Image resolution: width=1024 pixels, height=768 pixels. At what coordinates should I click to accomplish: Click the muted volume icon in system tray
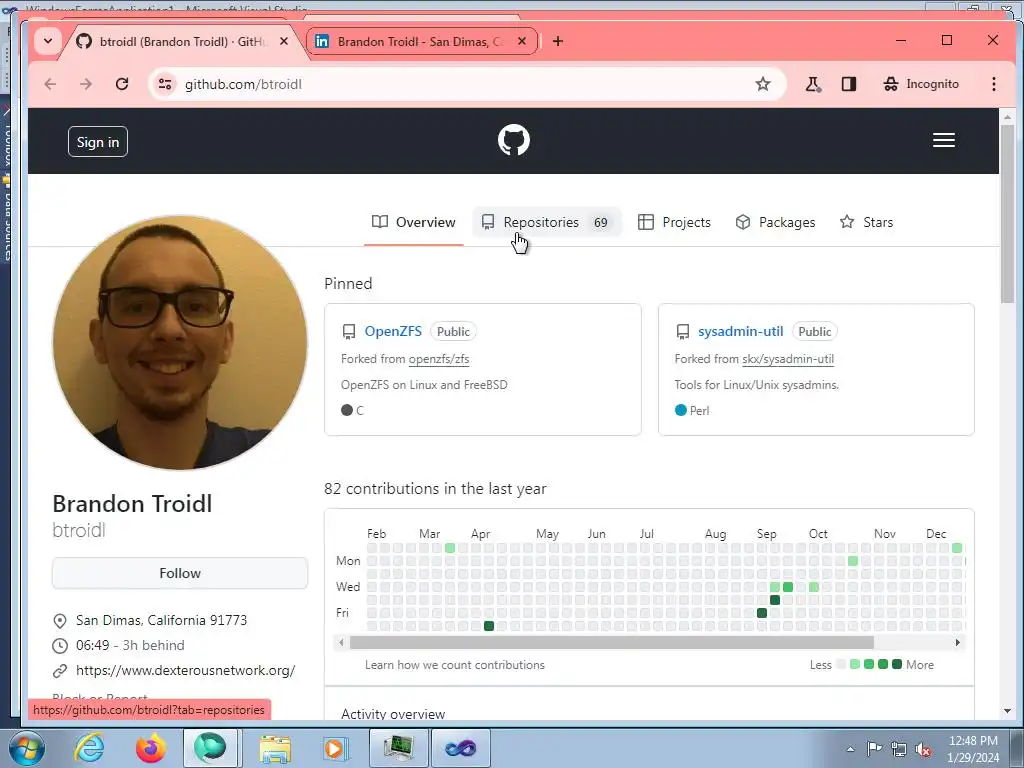pyautogui.click(x=923, y=750)
